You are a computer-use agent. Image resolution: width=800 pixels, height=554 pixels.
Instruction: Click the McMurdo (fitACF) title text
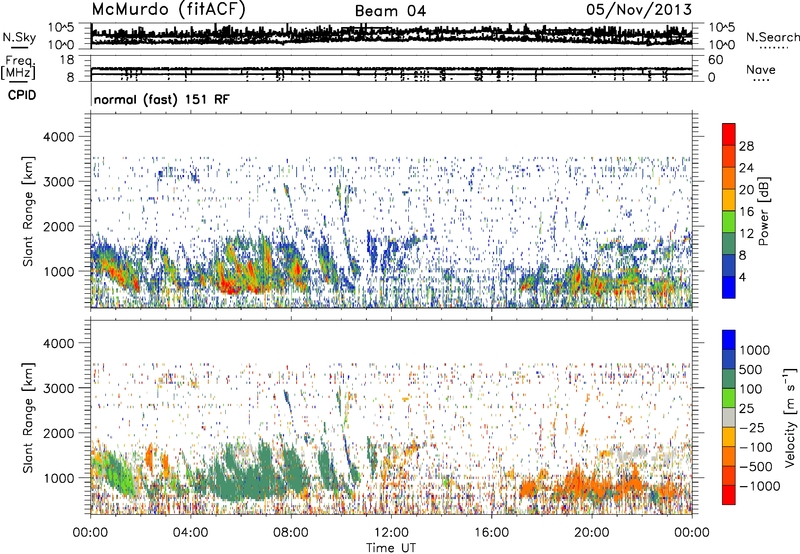[x=168, y=9]
